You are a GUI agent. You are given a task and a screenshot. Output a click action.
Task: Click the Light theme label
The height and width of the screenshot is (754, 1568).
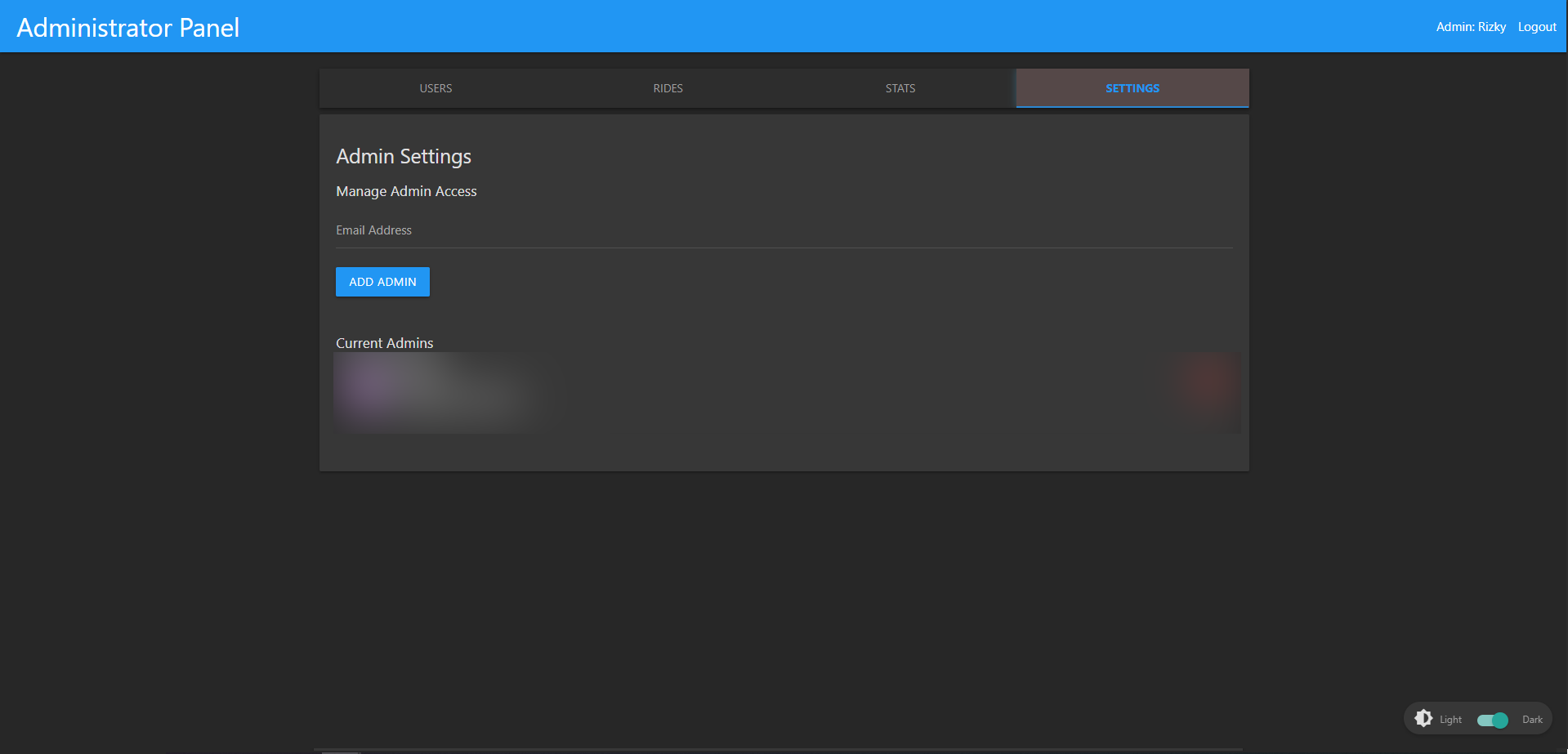pos(1450,720)
